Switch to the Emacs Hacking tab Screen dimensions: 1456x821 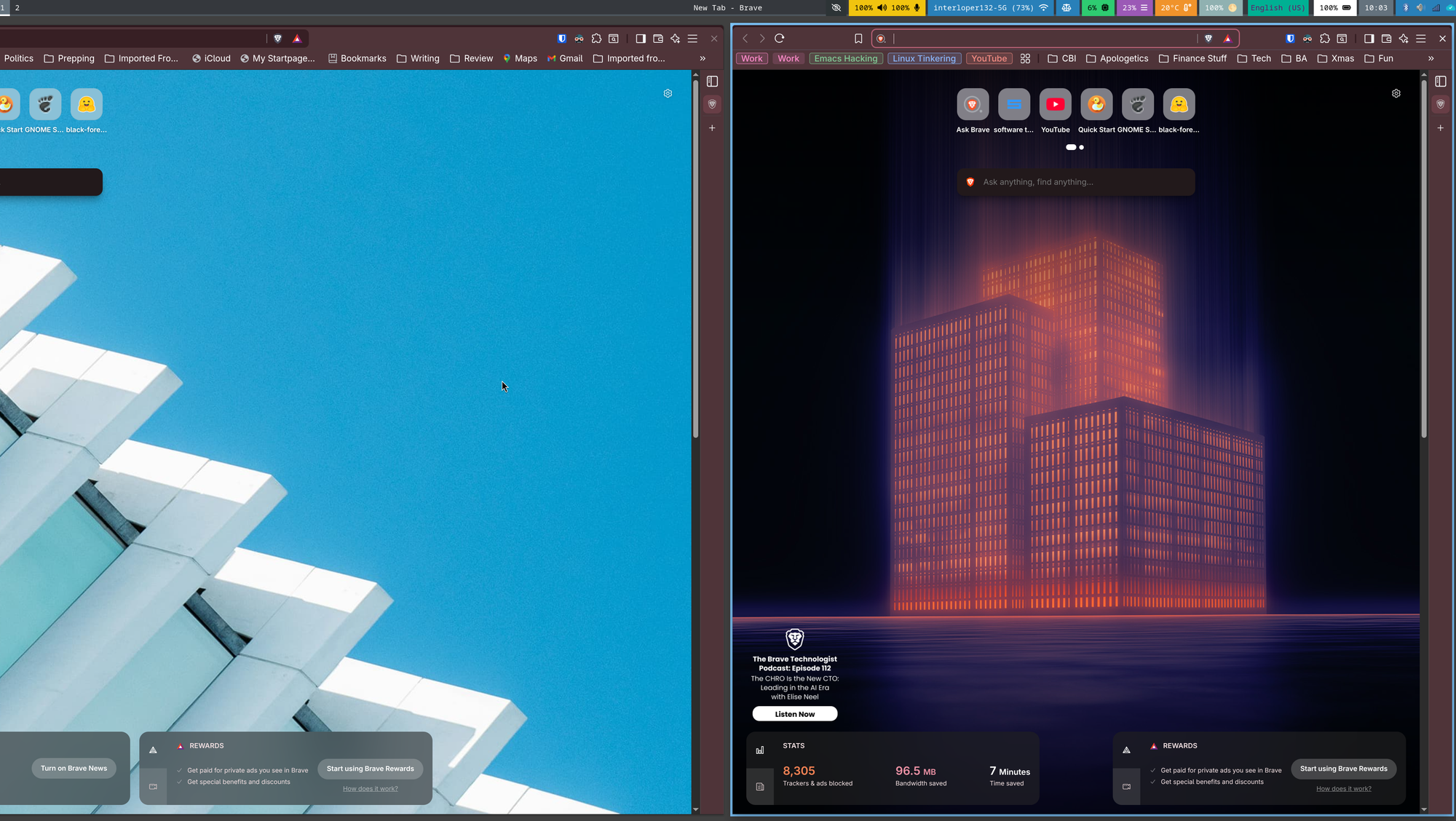(845, 58)
